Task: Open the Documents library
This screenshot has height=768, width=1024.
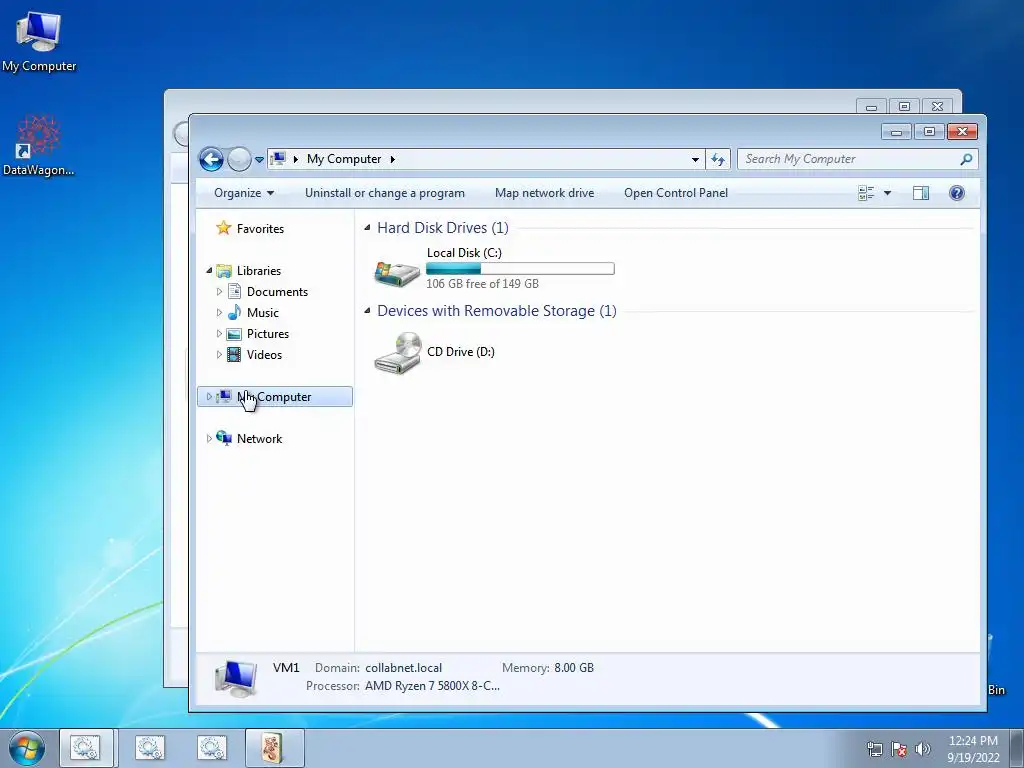Action: point(277,291)
